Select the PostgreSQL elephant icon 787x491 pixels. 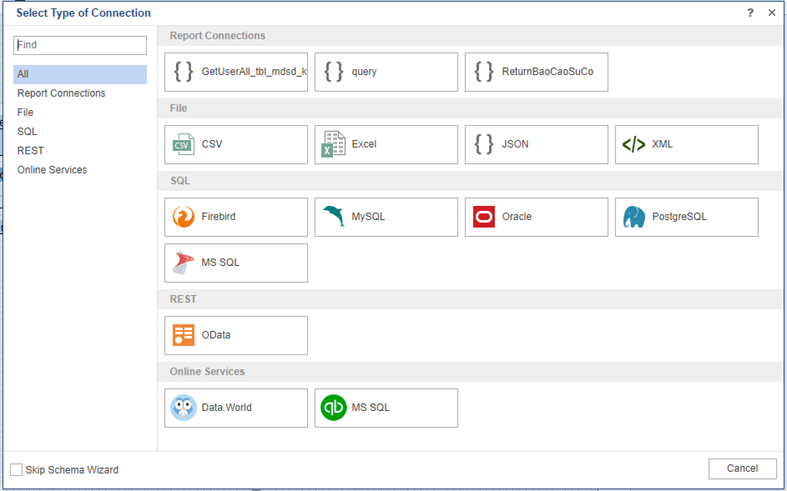633,217
